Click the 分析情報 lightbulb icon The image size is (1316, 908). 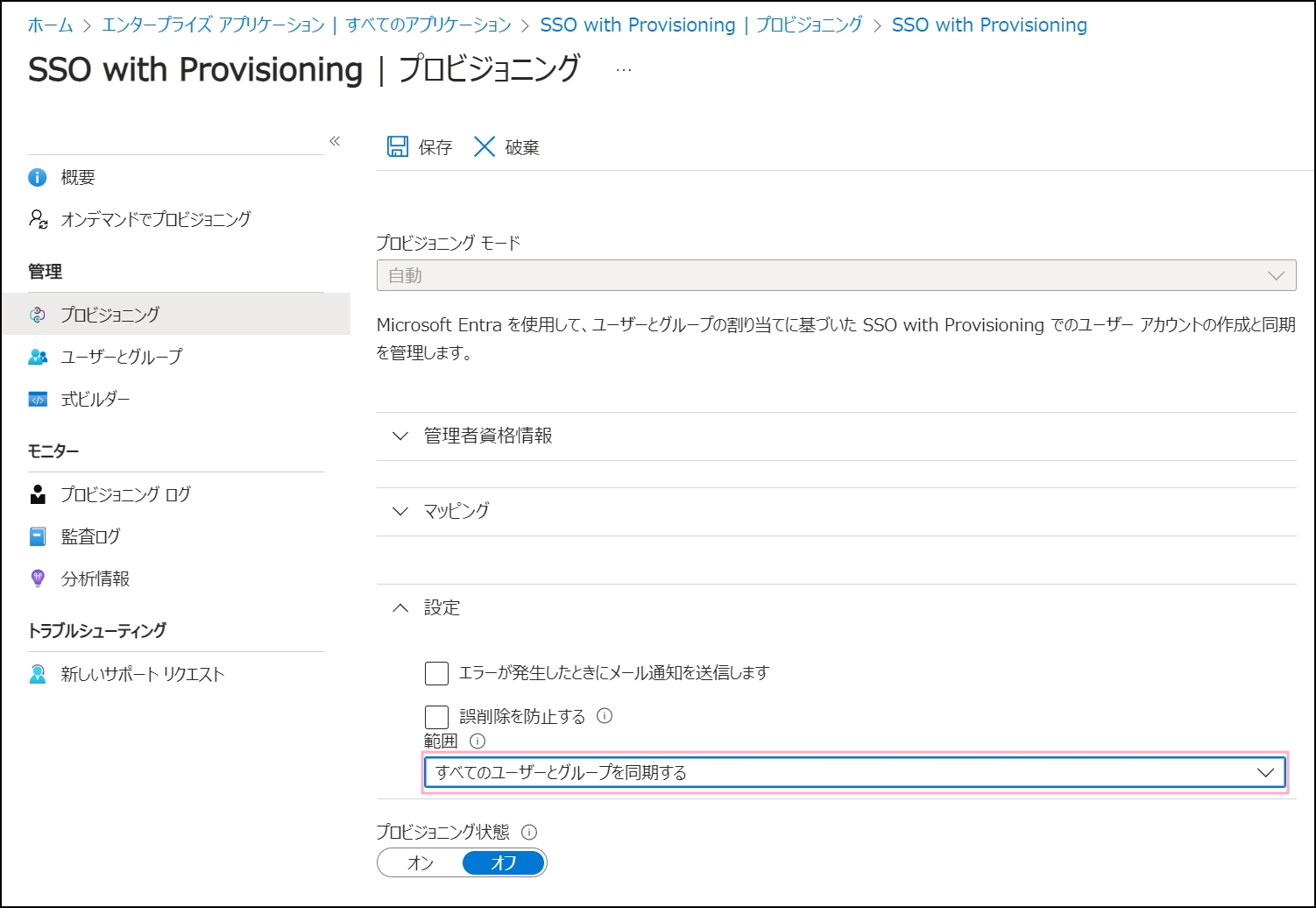coord(38,578)
